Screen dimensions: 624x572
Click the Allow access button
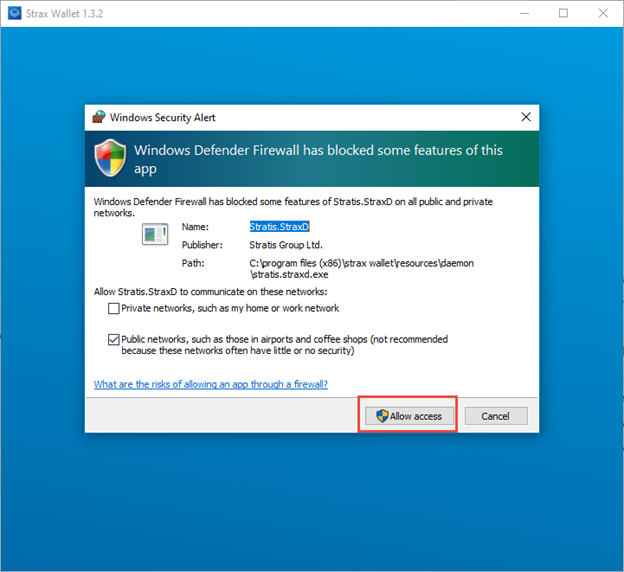pos(409,416)
